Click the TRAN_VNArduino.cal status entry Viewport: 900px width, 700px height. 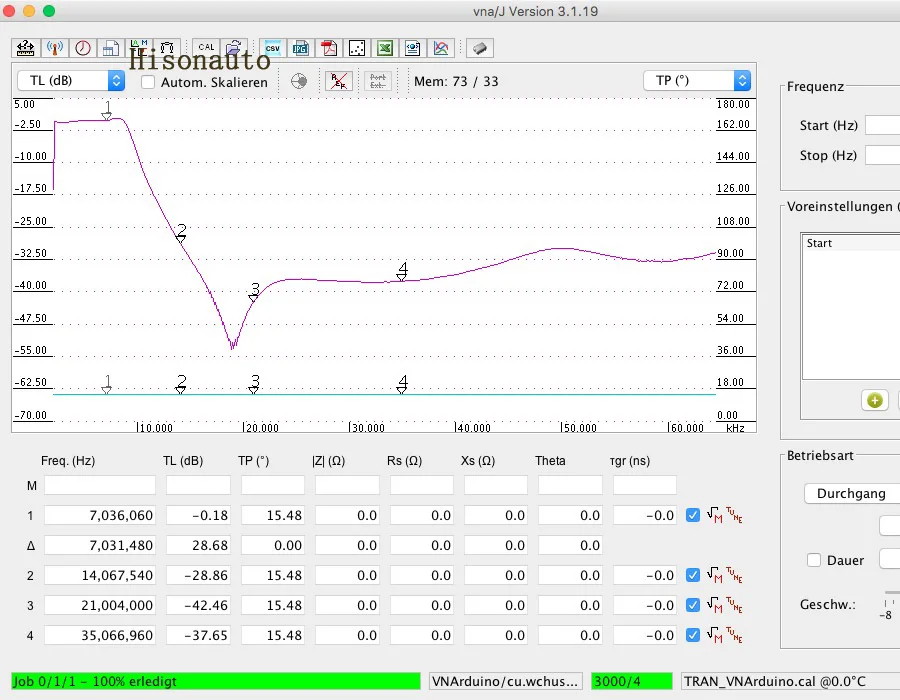790,681
